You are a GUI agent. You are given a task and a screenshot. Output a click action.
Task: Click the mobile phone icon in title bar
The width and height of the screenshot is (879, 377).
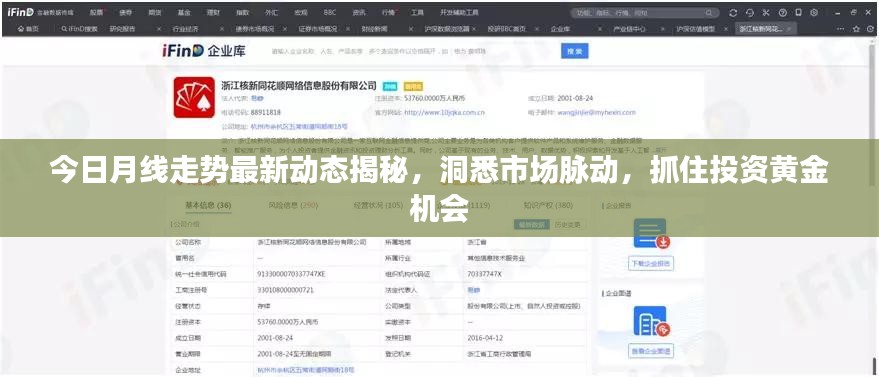pos(798,12)
